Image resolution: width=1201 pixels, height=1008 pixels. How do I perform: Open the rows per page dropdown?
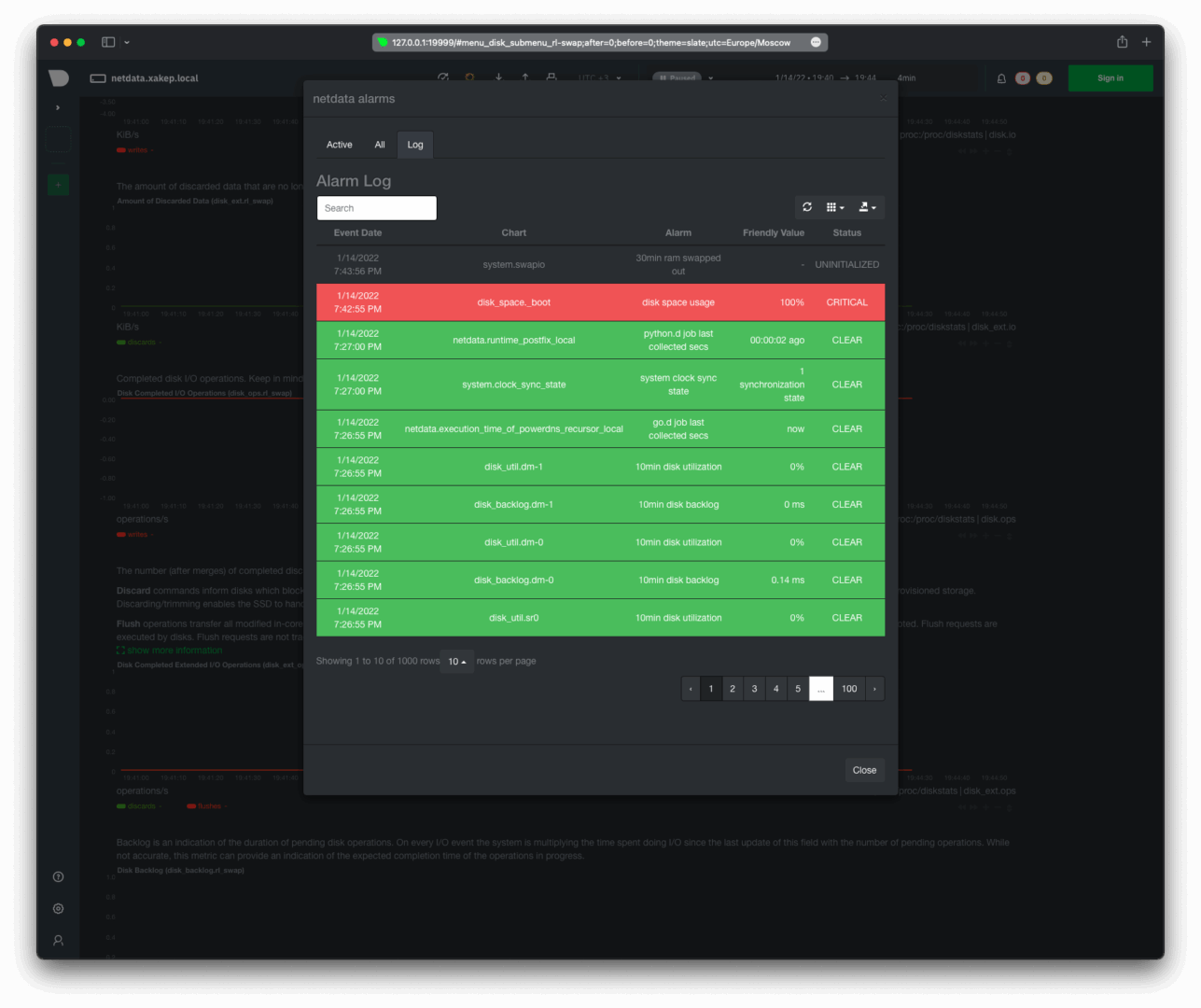pos(457,661)
